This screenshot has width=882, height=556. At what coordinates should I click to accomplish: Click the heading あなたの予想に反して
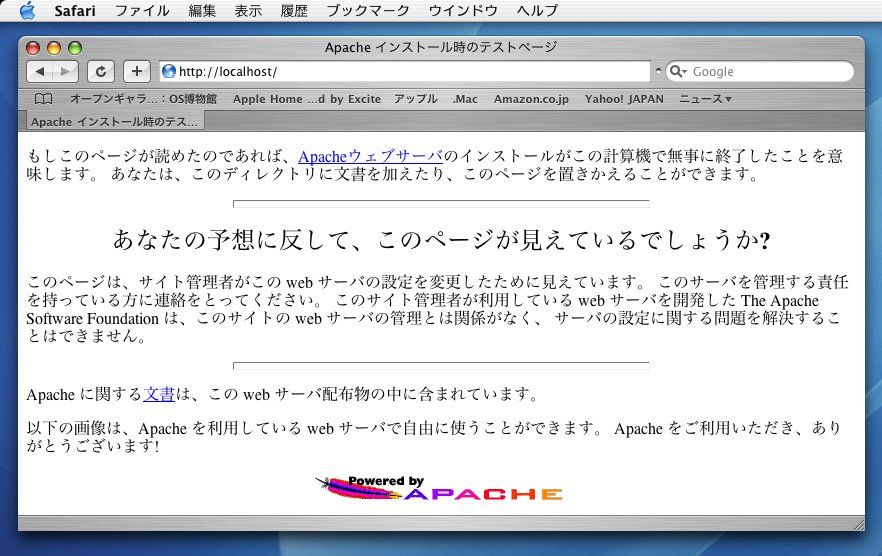click(x=441, y=240)
